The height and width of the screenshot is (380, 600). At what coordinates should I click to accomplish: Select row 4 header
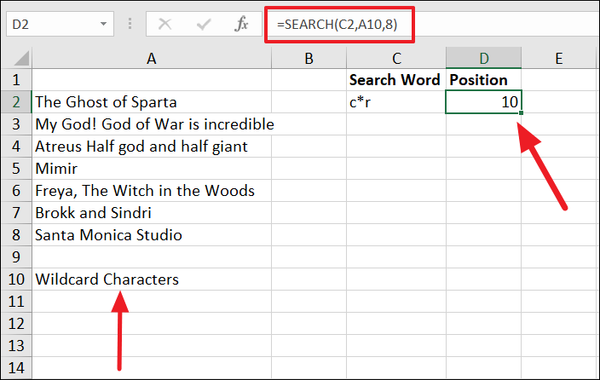click(x=17, y=147)
